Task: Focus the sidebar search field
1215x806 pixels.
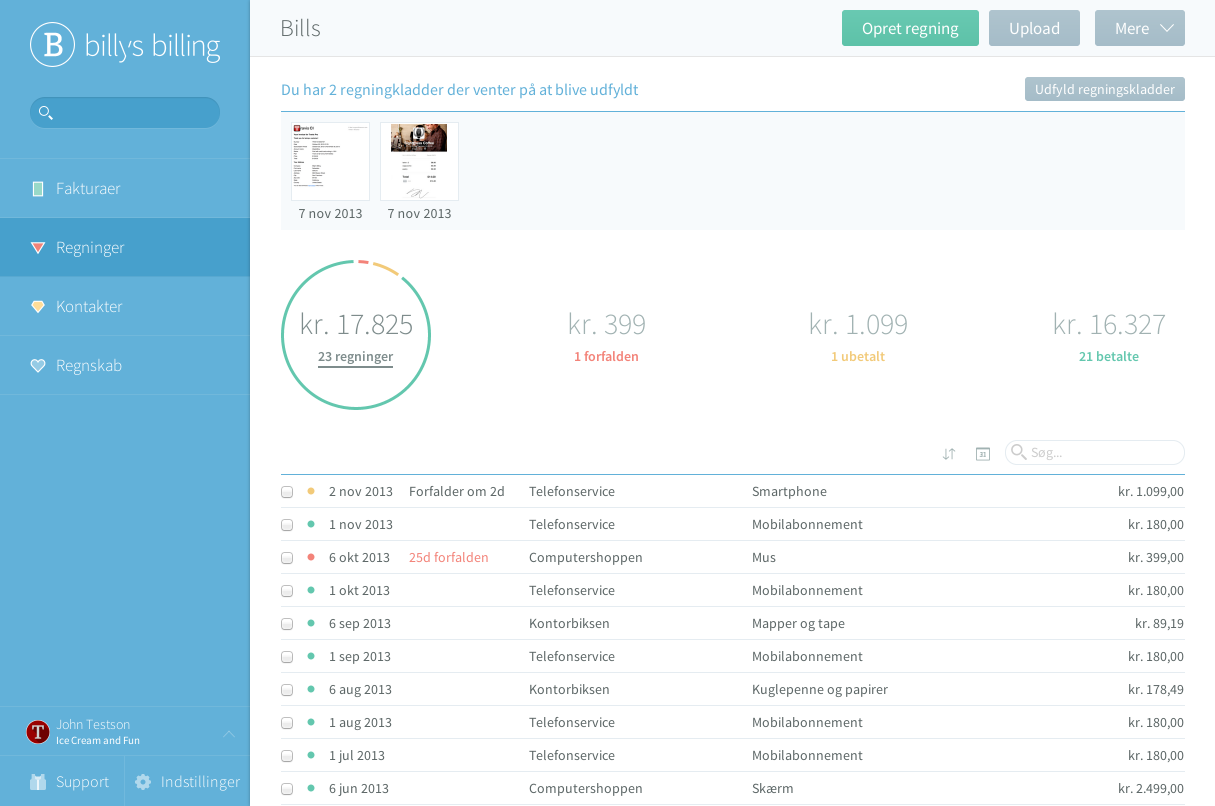Action: click(x=125, y=112)
